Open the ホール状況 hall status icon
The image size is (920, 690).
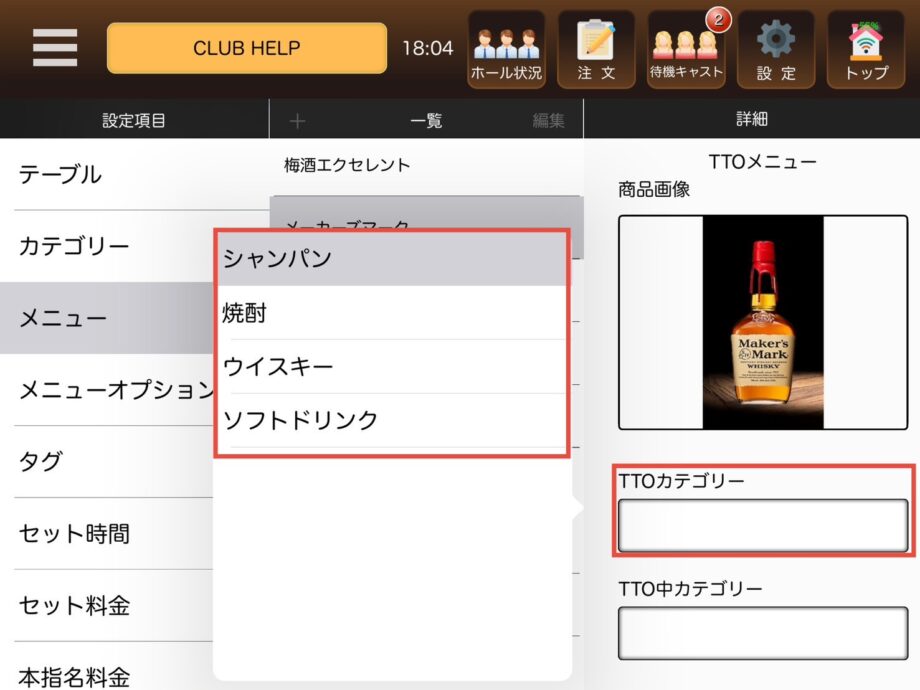[x=506, y=49]
